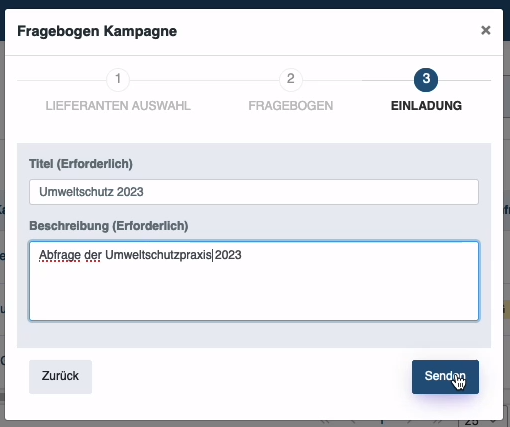Click the Beschreibung (Erforderlich) label
This screenshot has width=510, height=427.
pos(109,226)
